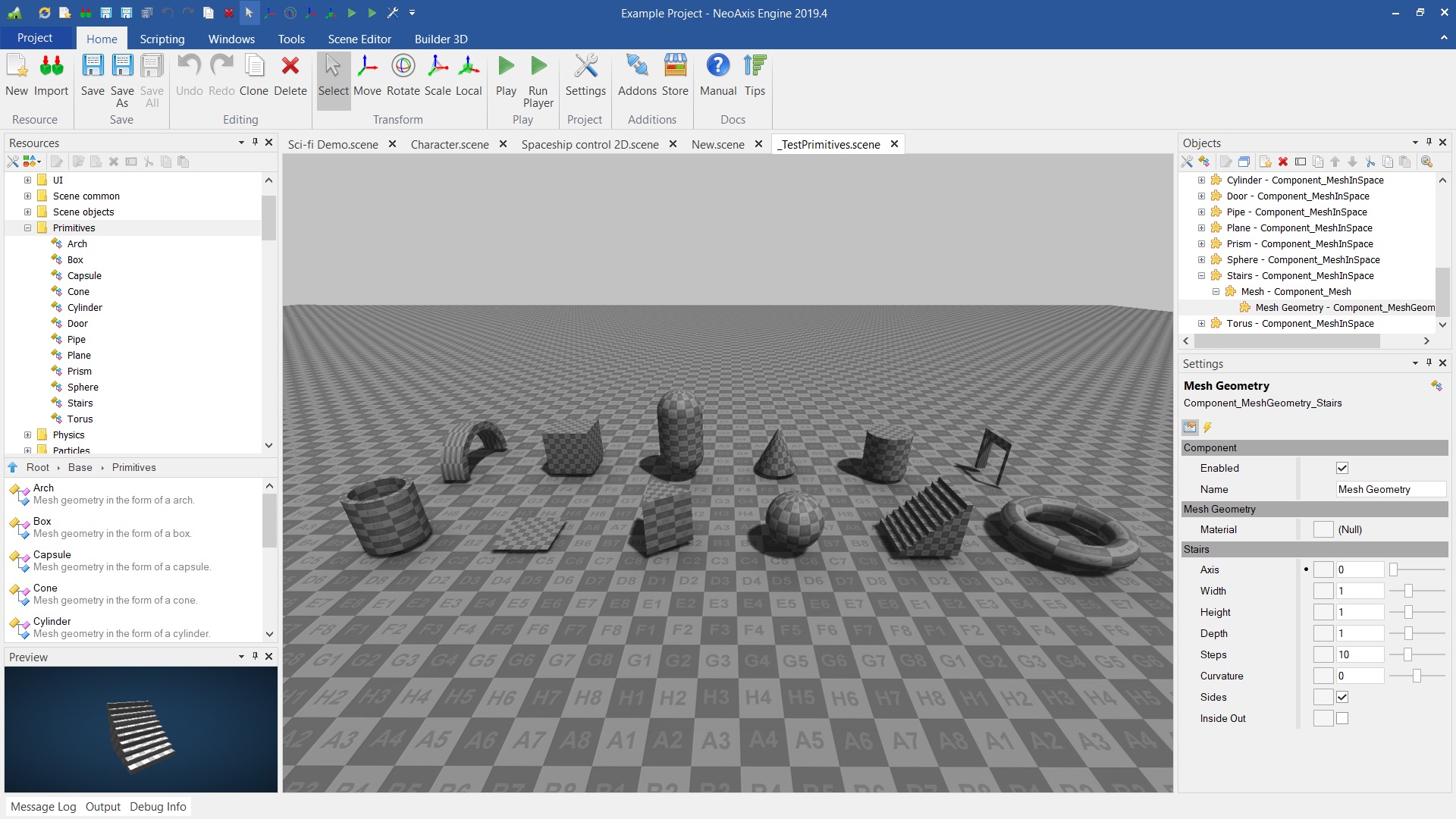This screenshot has height=819, width=1456.
Task: Expand Torus - Component_MeshInSpace node
Action: coord(1201,323)
